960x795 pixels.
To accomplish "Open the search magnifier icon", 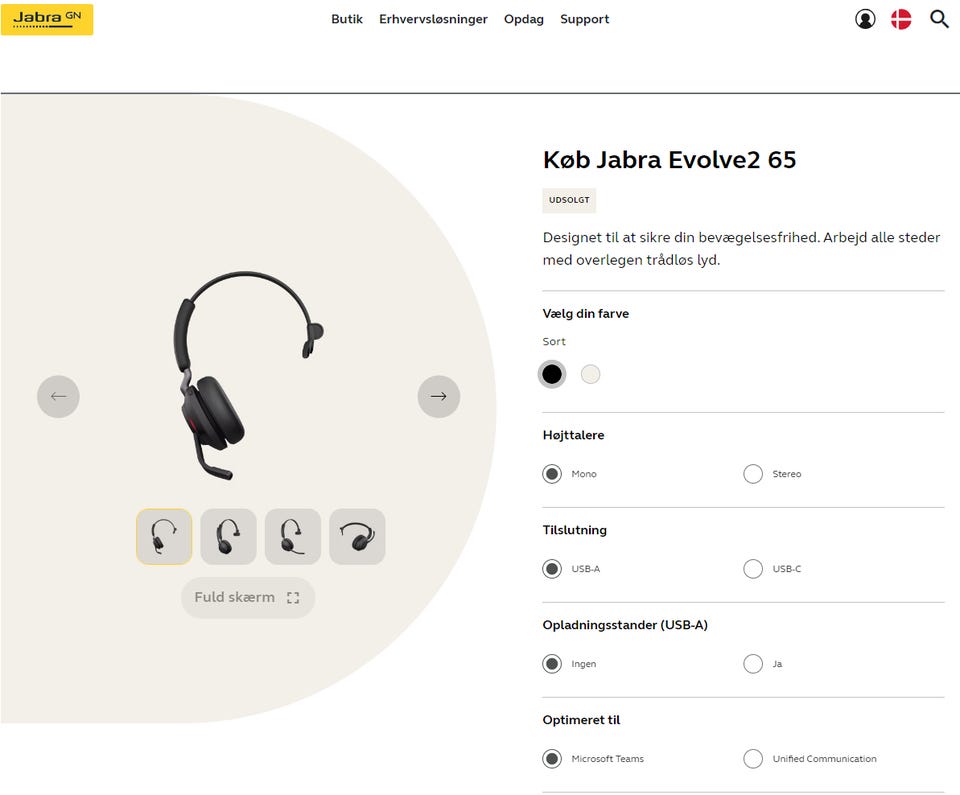I will (939, 19).
